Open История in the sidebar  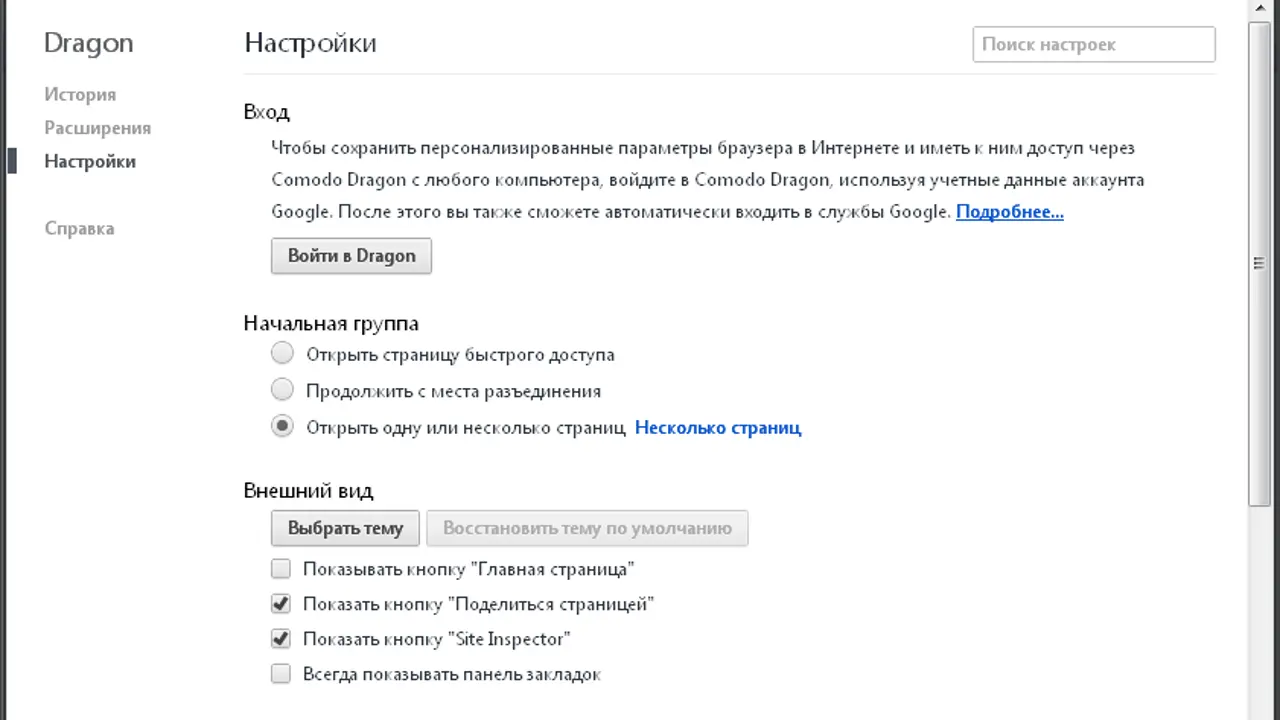[80, 95]
